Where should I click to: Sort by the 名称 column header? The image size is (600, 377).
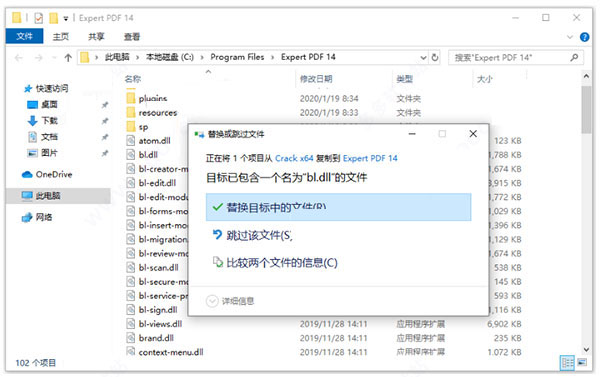[x=133, y=79]
